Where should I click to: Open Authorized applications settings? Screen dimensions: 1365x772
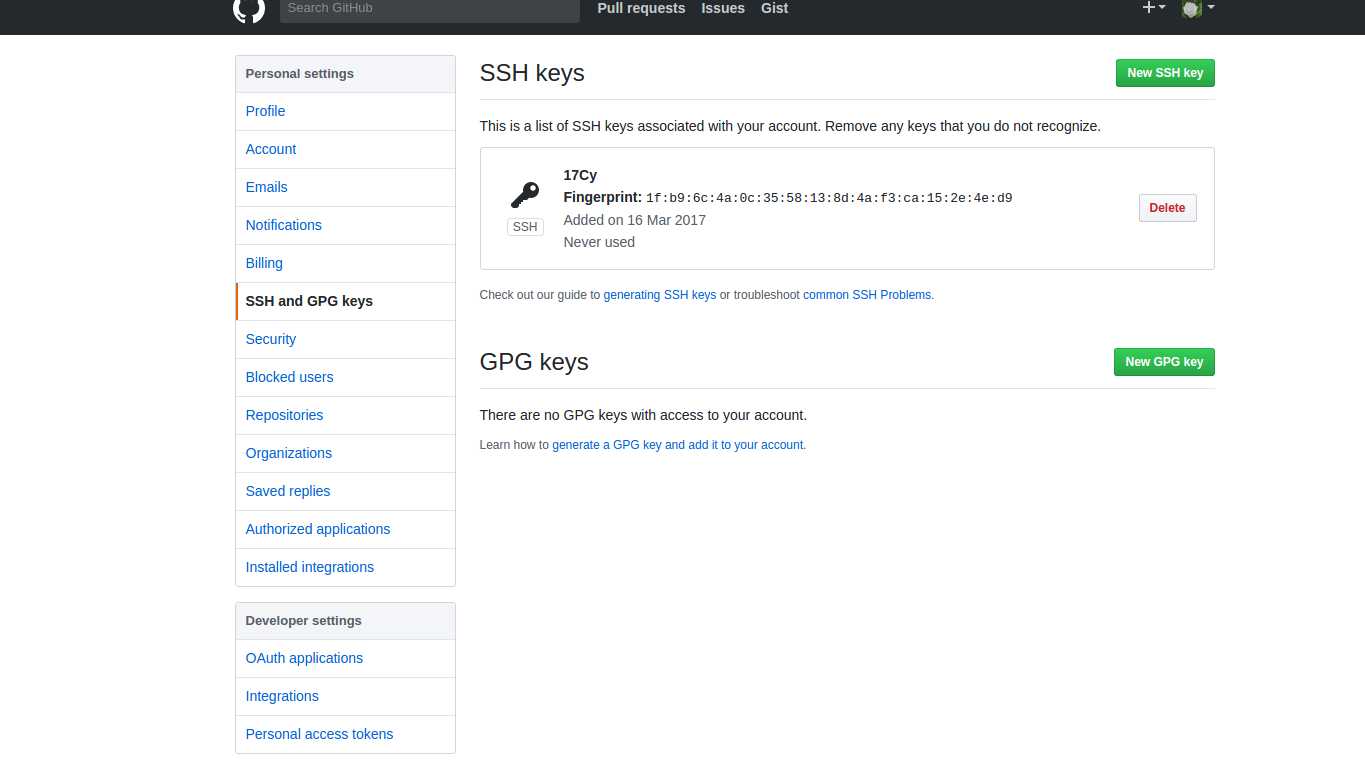[x=345, y=529]
